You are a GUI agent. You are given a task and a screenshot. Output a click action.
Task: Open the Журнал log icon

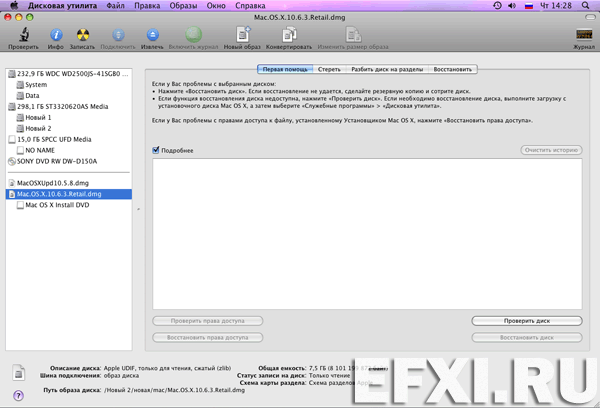point(584,35)
